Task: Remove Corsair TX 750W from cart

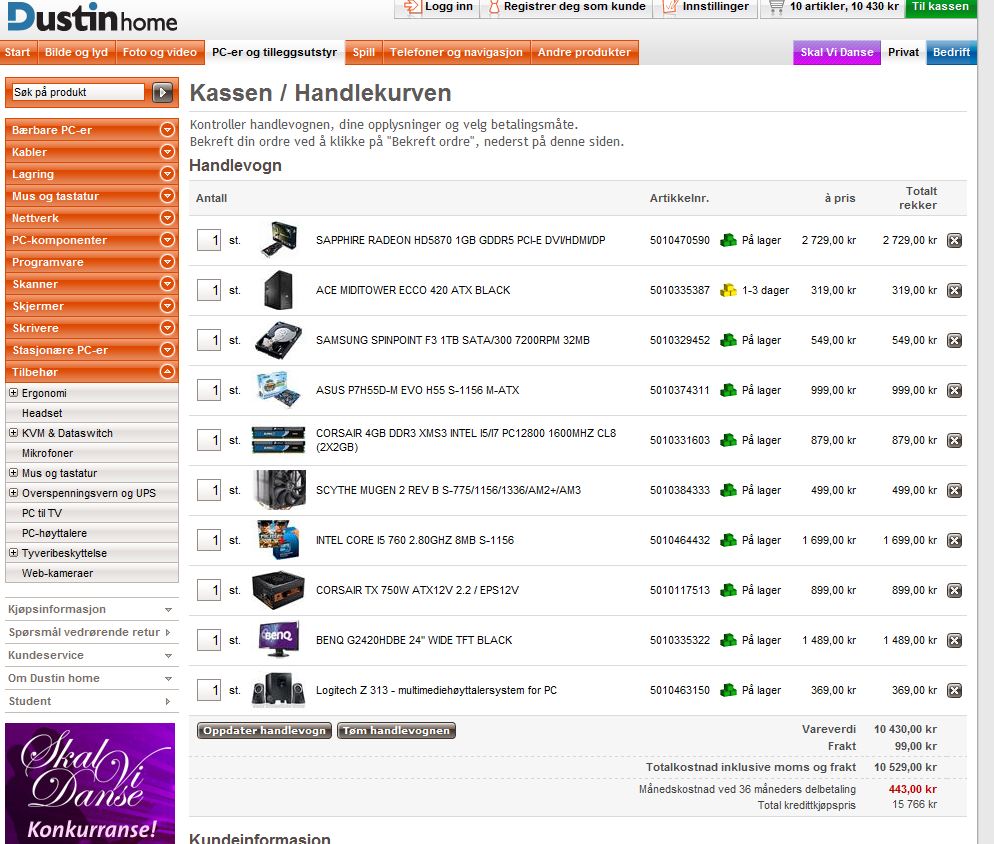Action: coord(954,590)
